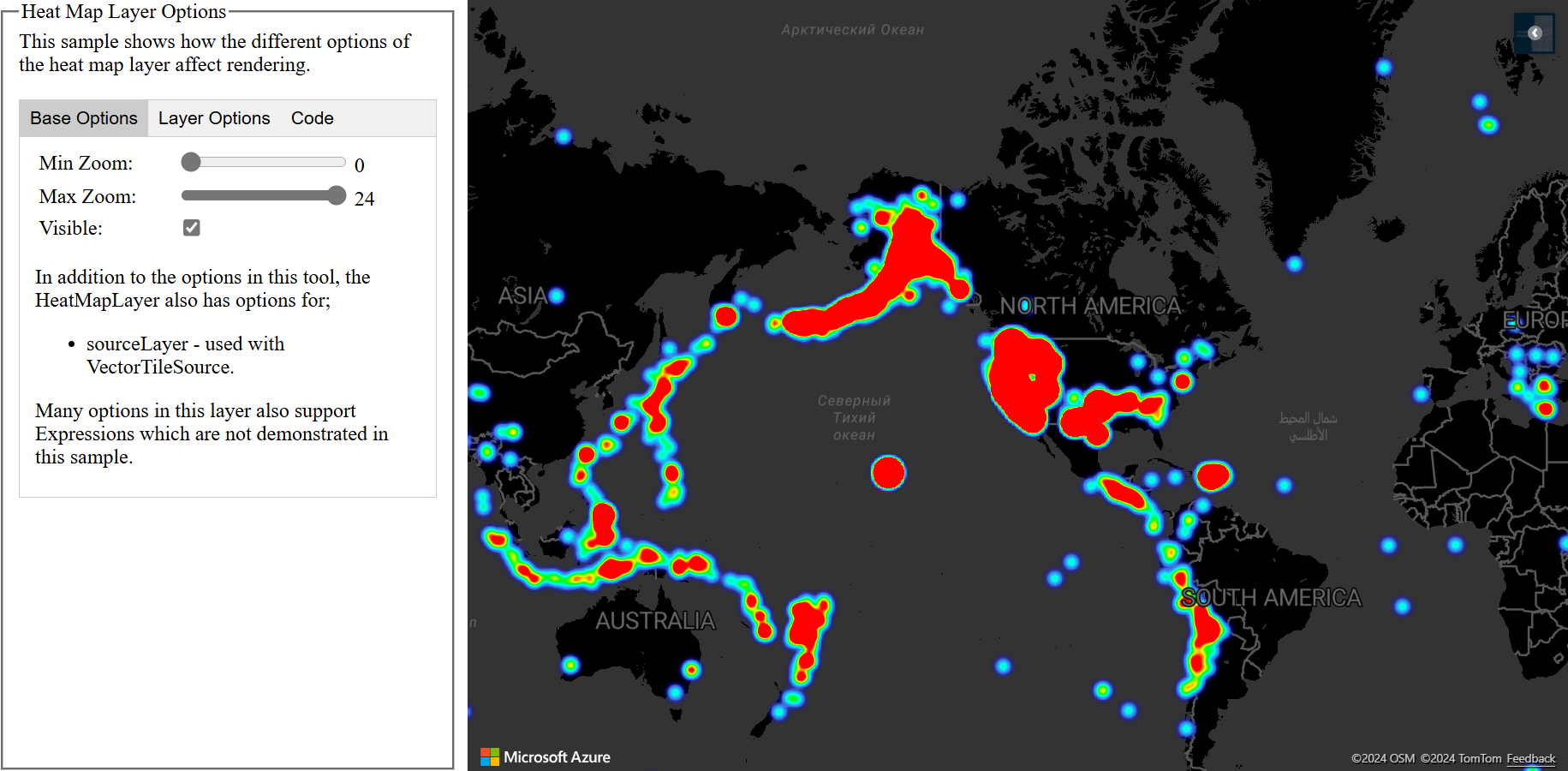Uncheck the Visible checkbox
The height and width of the screenshot is (771, 1568).
191,227
